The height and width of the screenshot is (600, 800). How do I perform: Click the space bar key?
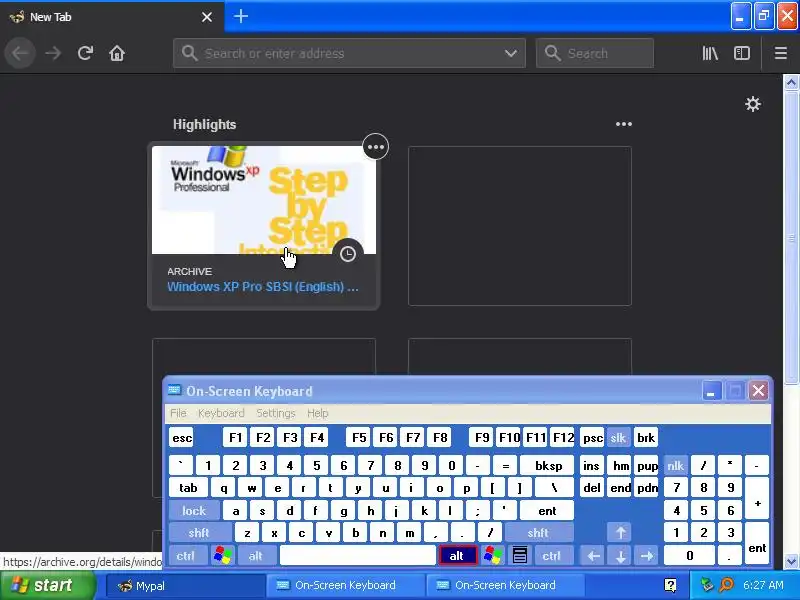click(x=358, y=556)
